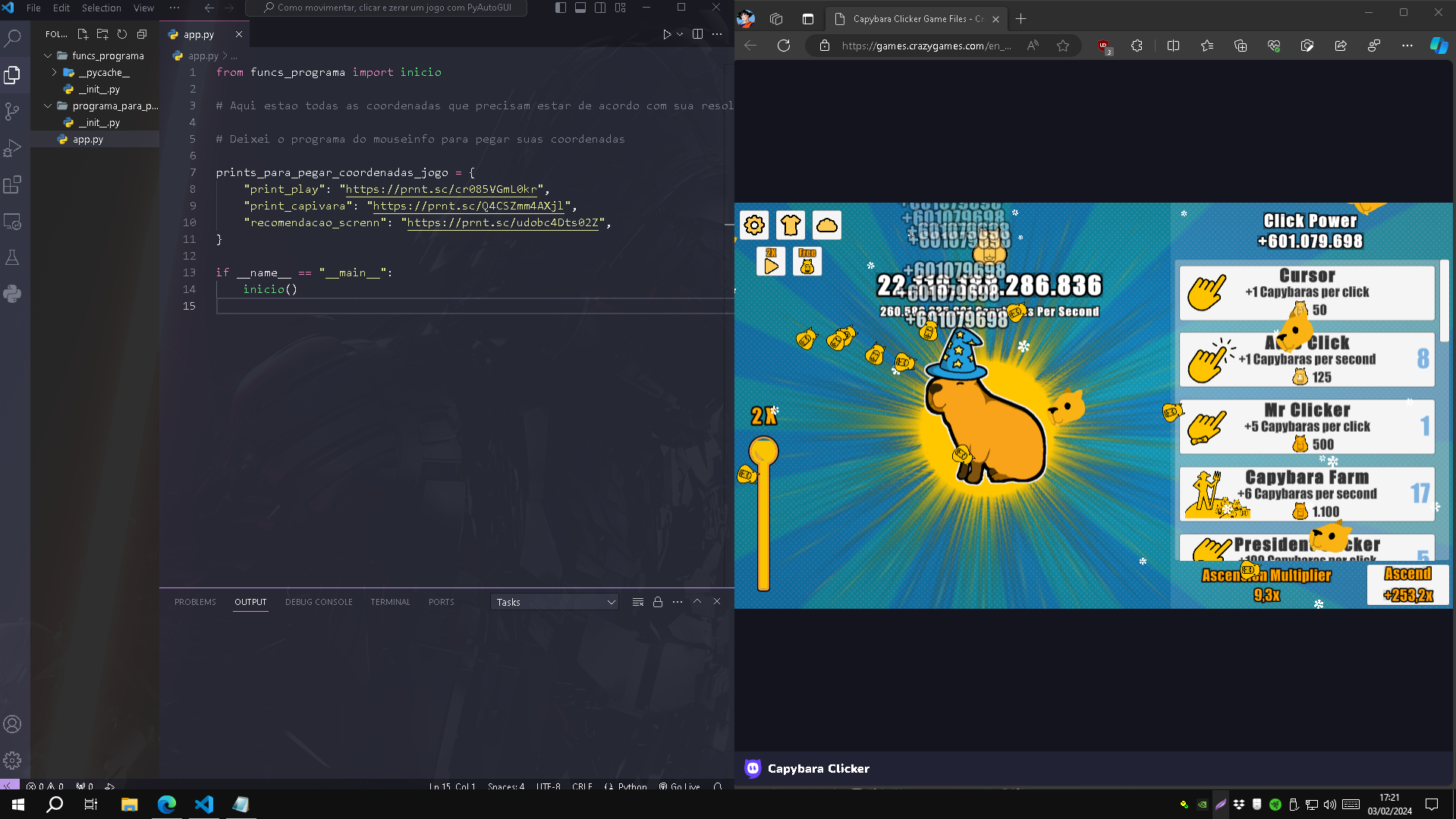Open the VS Code Search view

click(x=12, y=38)
